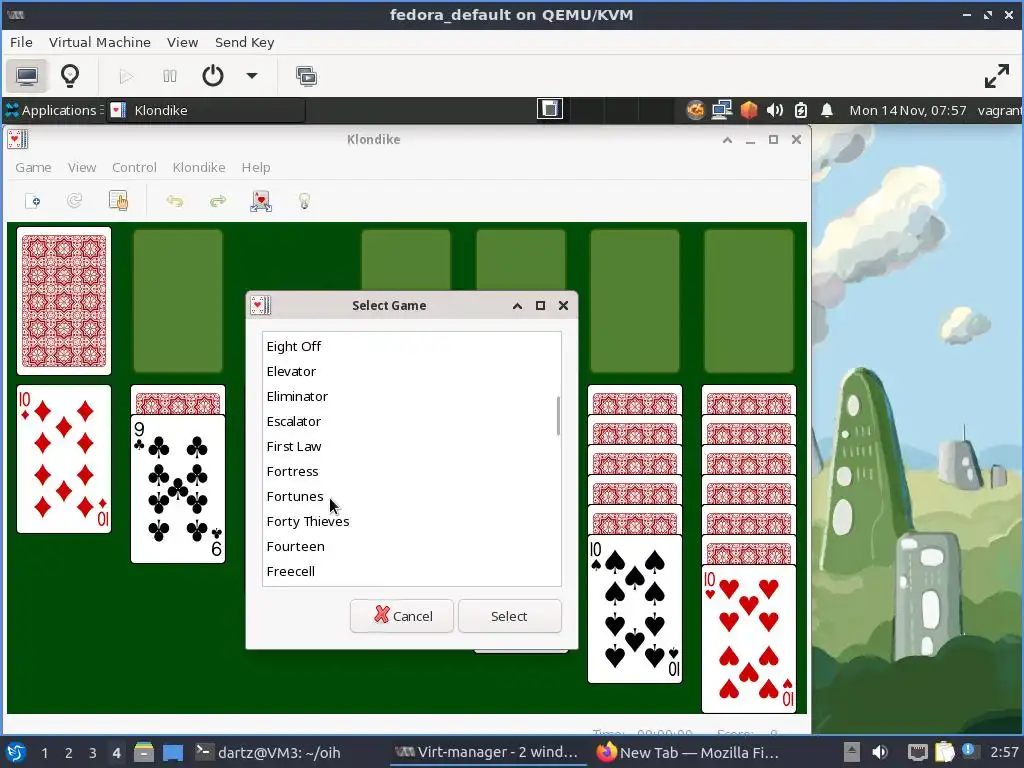Image resolution: width=1024 pixels, height=768 pixels.
Task: Open host taskbar start menu icon
Action: click(x=16, y=752)
